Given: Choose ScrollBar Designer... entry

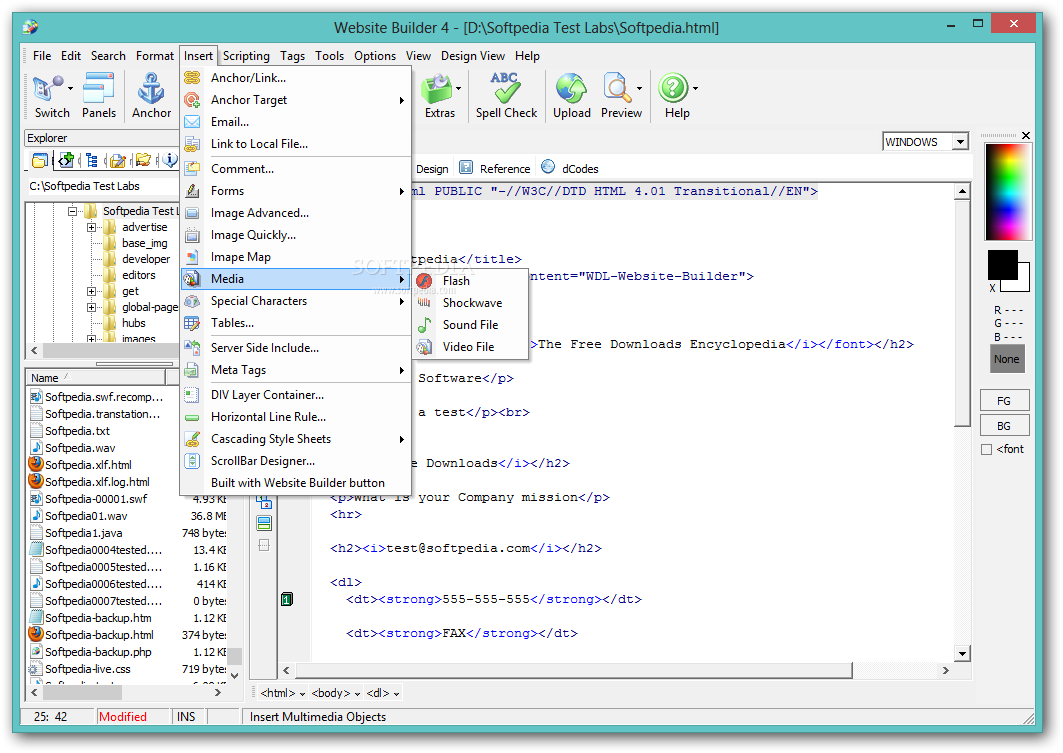Looking at the screenshot, I should [296, 461].
